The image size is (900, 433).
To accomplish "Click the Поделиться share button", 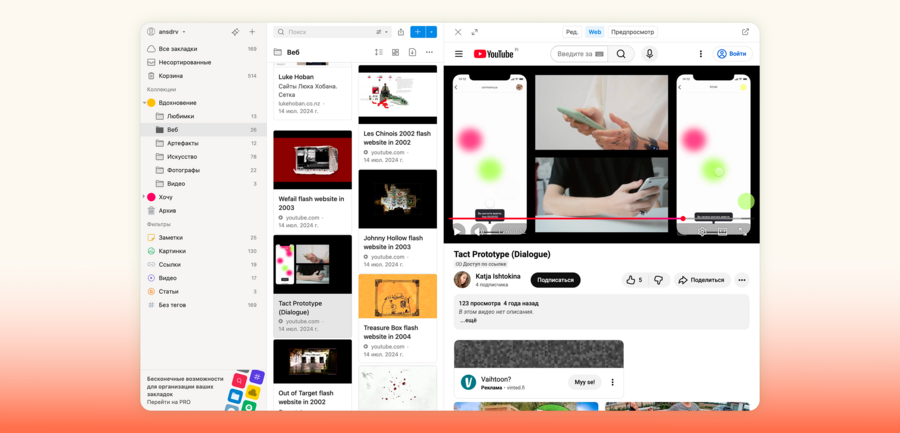I will click(x=701, y=280).
